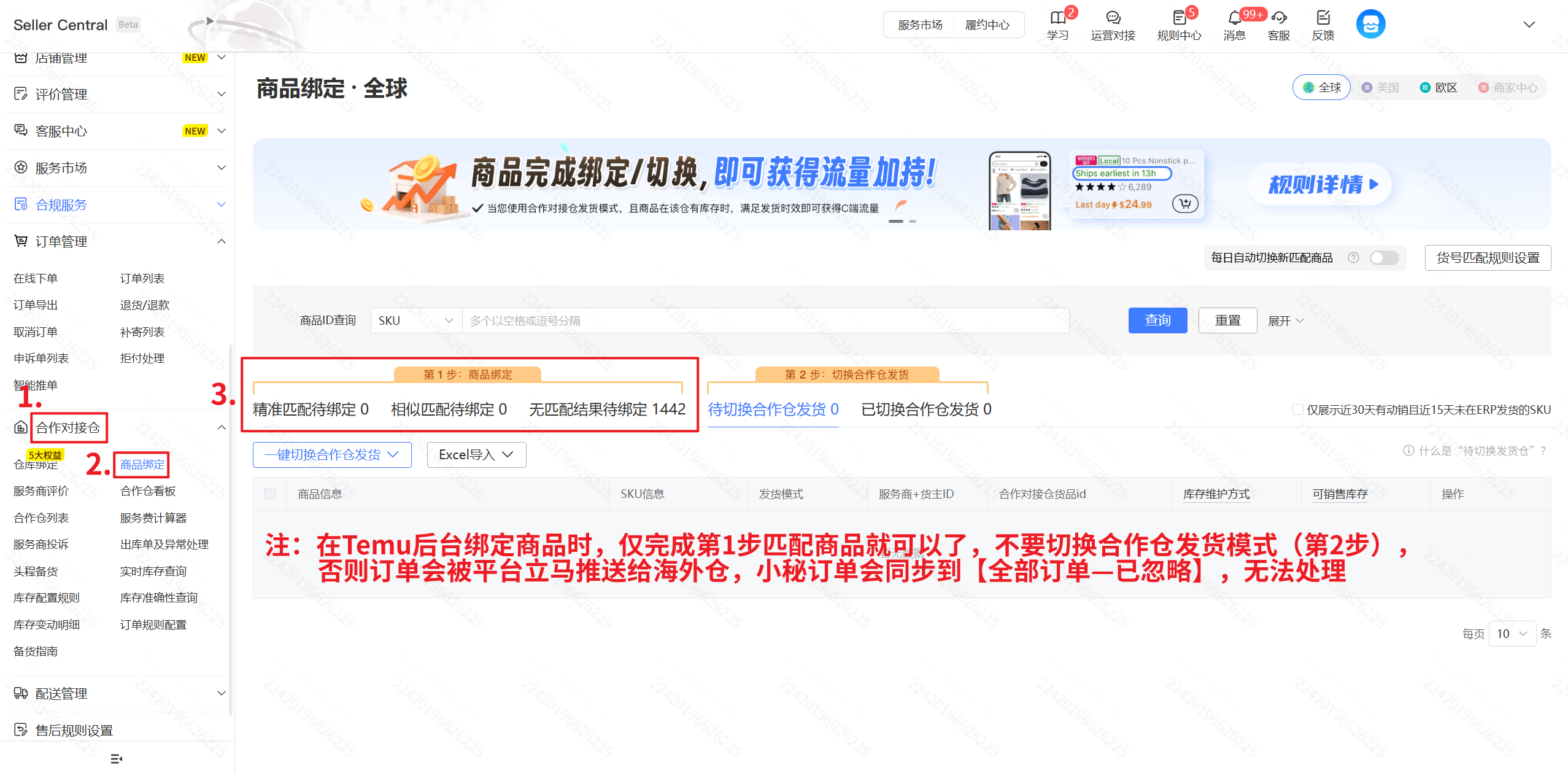Open the SKU query type dropdown
Image resolution: width=1568 pixels, height=773 pixels.
click(415, 320)
